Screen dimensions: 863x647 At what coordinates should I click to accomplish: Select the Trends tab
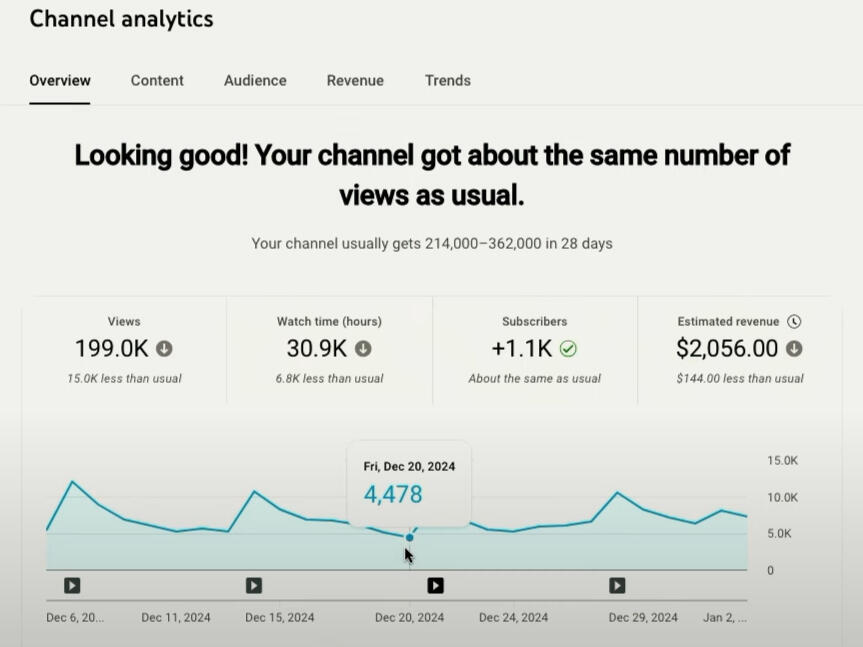[x=447, y=81]
